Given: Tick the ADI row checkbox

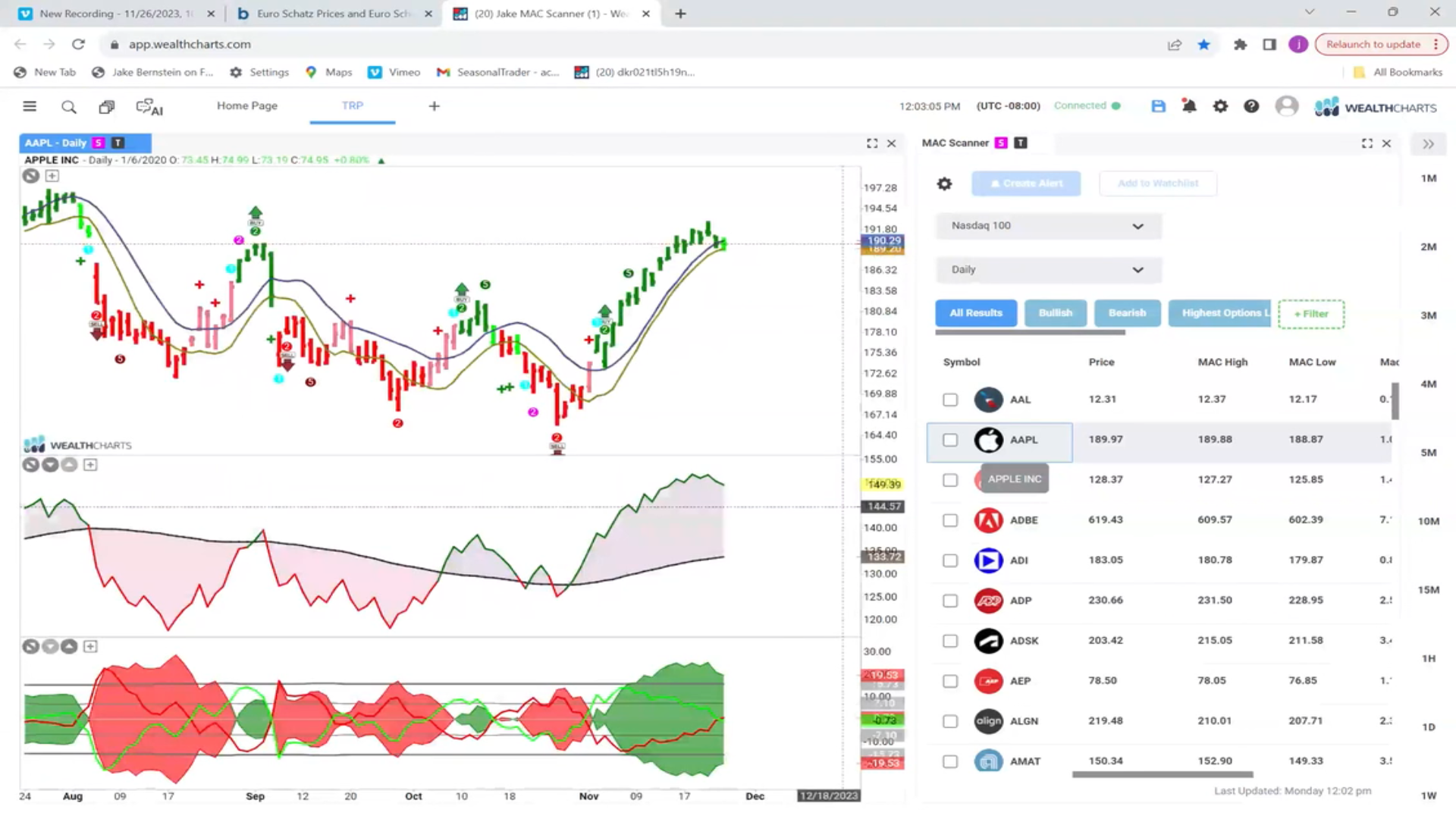Looking at the screenshot, I should (x=950, y=561).
